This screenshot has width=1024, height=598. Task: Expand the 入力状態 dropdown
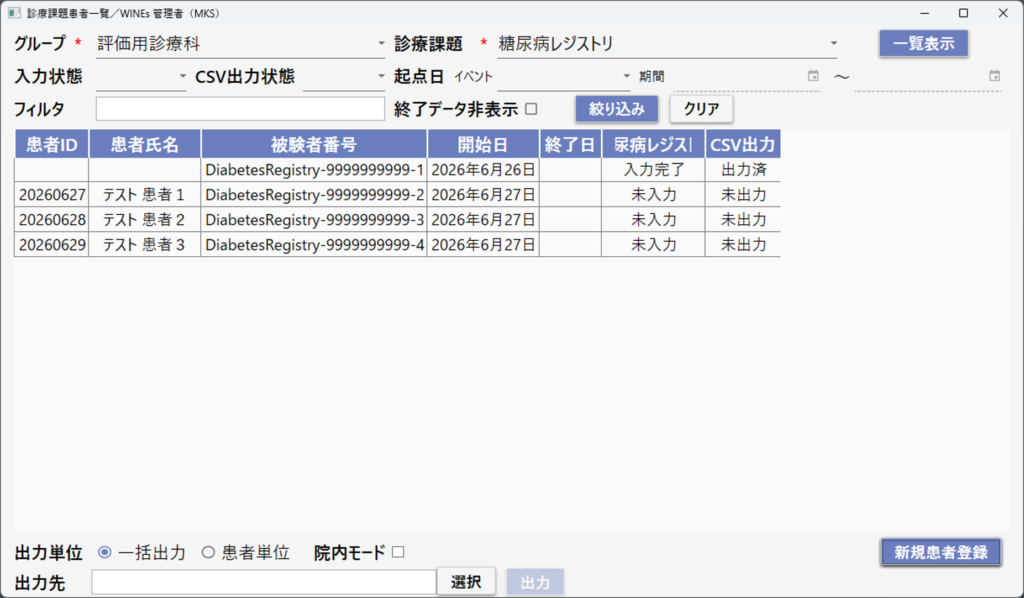click(x=141, y=76)
